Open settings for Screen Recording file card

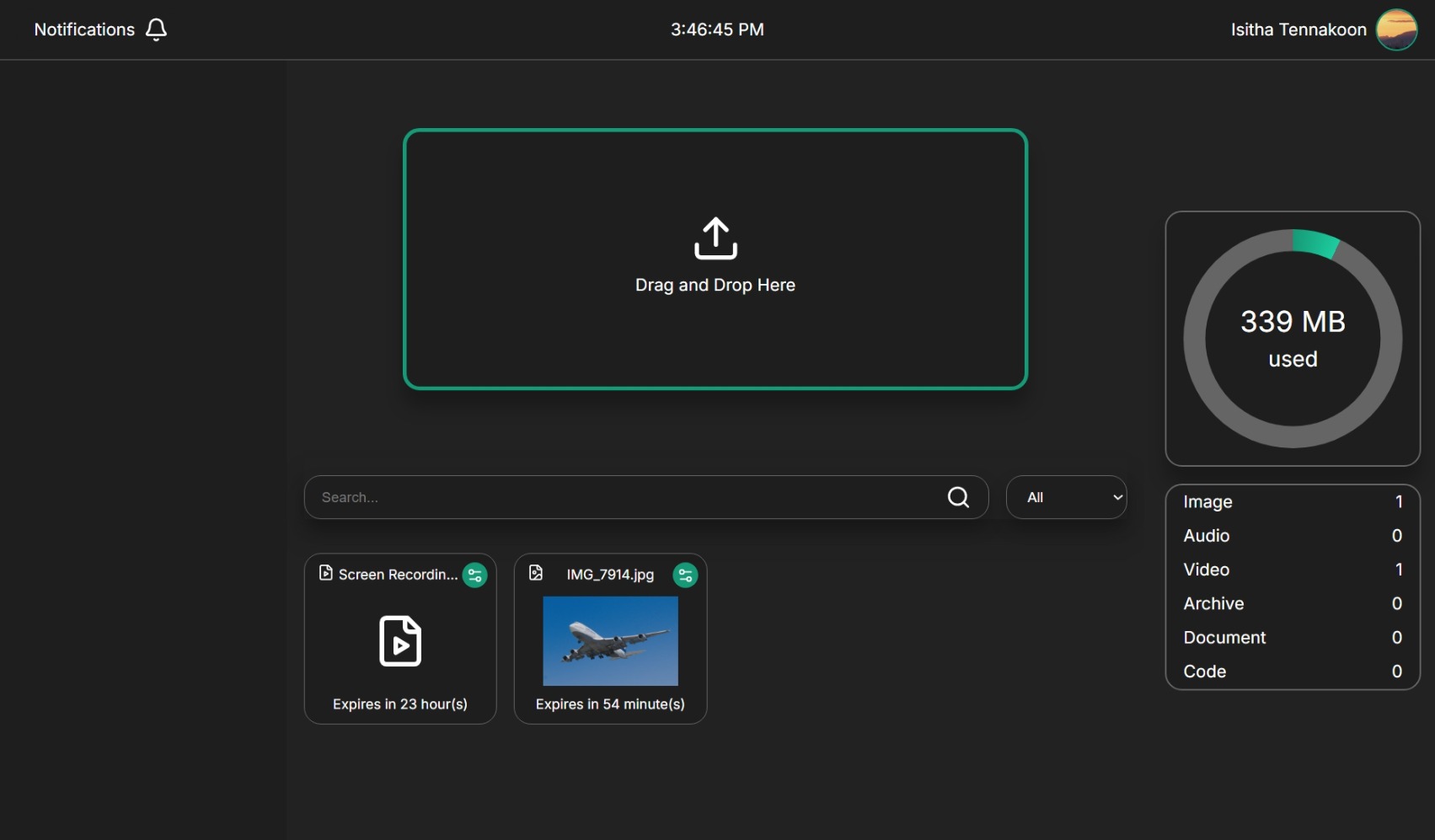click(474, 575)
